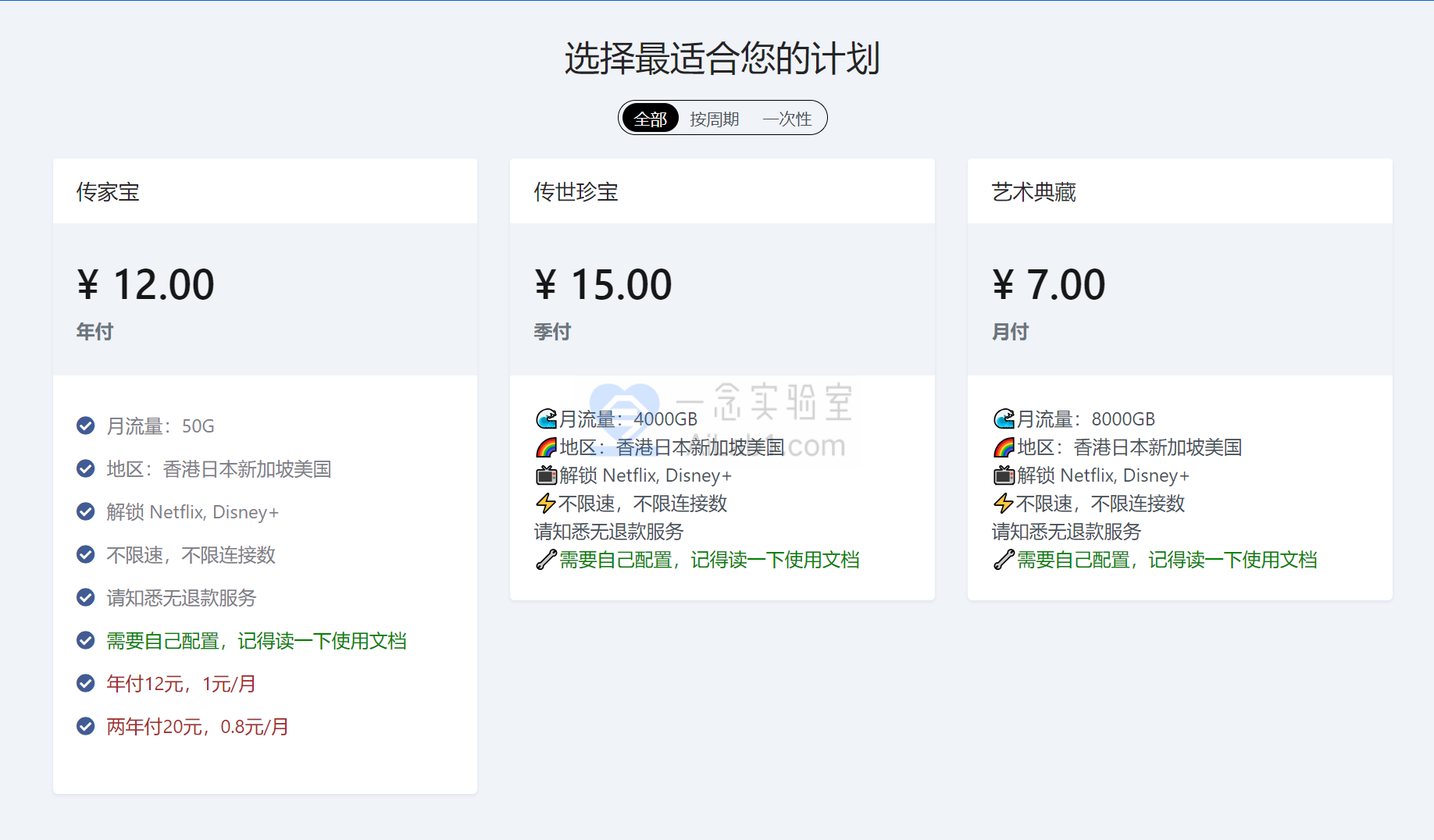The image size is (1434, 840).
Task: Switch to the 按周期 tab
Action: point(715,119)
